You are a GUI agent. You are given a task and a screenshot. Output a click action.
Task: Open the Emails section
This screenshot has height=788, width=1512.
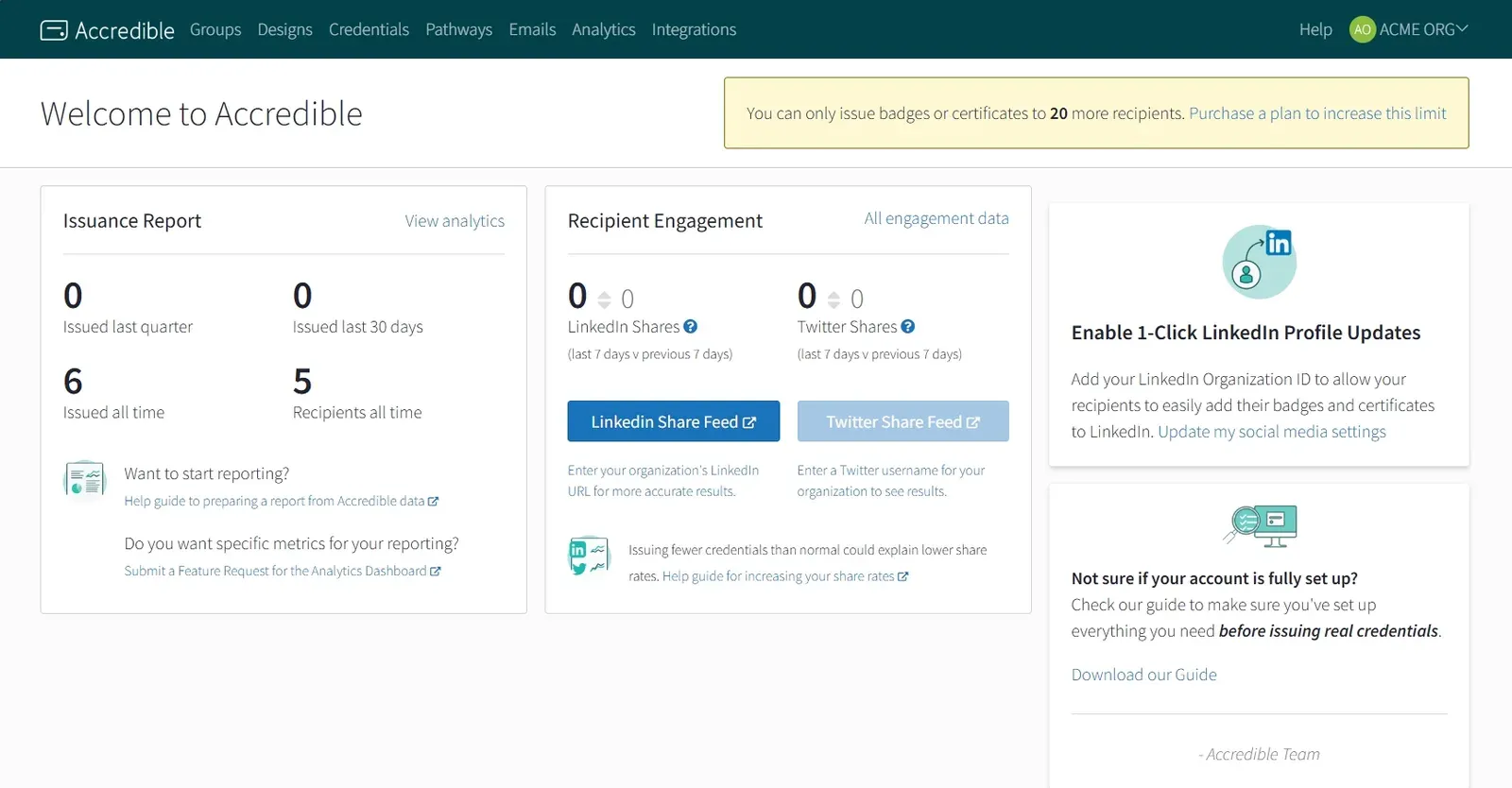[532, 29]
